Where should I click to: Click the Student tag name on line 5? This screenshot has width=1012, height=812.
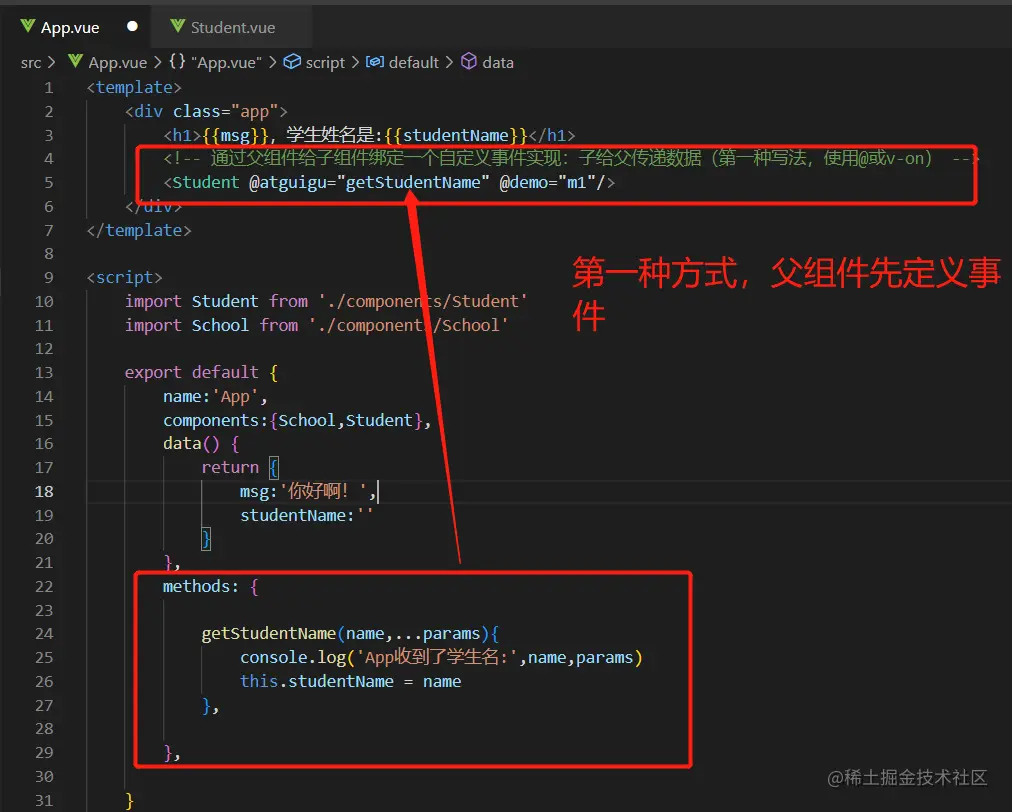(x=206, y=183)
